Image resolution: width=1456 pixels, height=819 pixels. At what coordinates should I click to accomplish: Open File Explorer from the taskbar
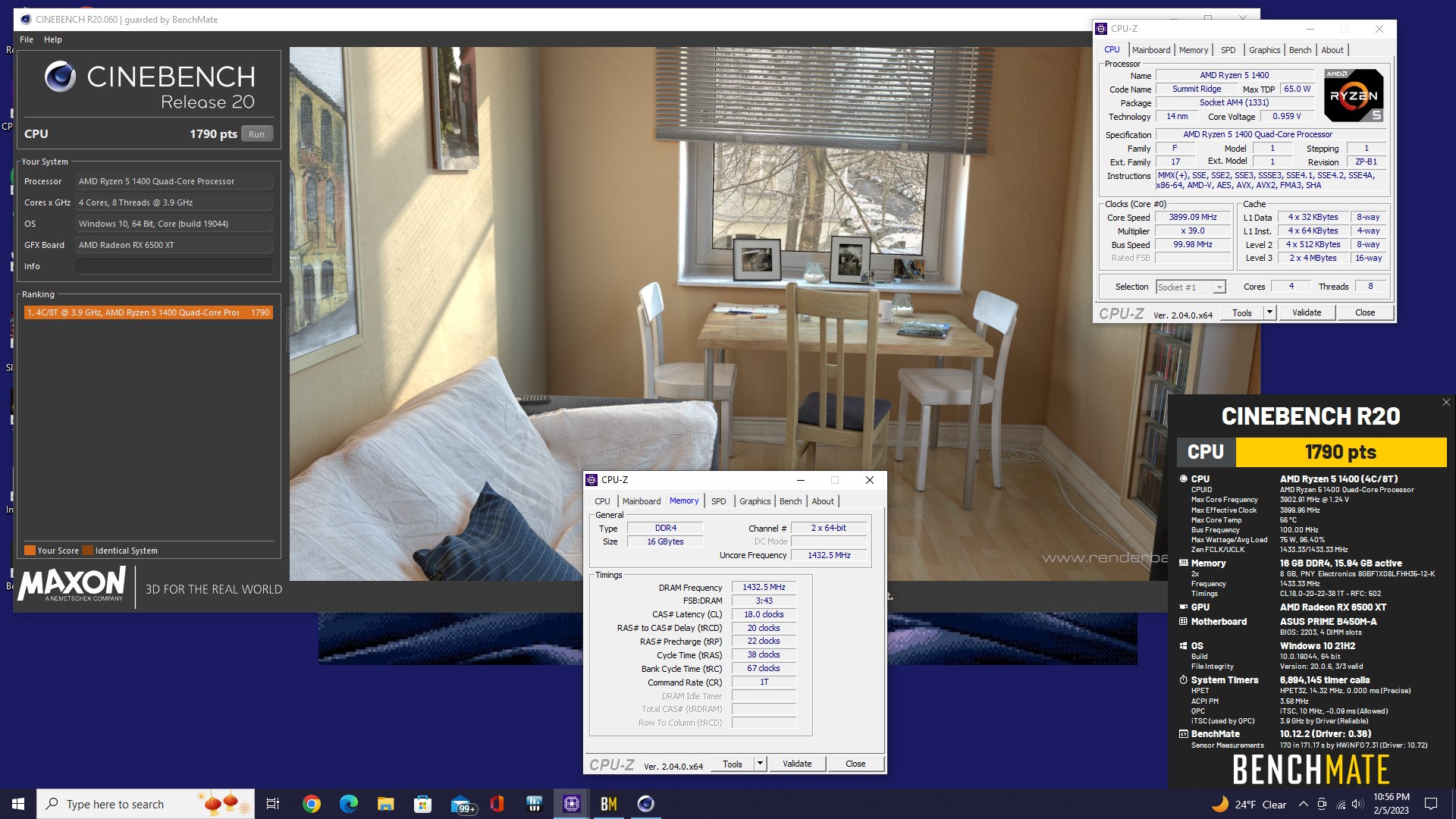(x=385, y=804)
